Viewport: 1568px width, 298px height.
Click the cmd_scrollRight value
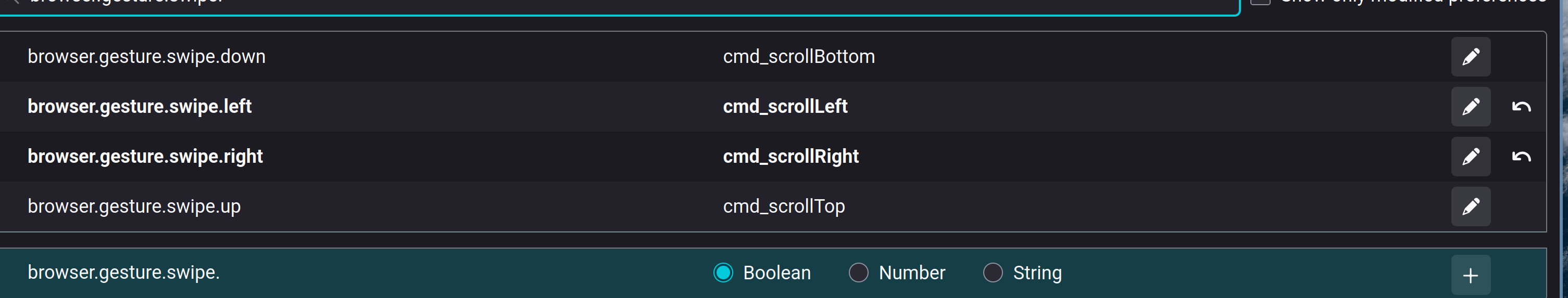[x=790, y=157]
